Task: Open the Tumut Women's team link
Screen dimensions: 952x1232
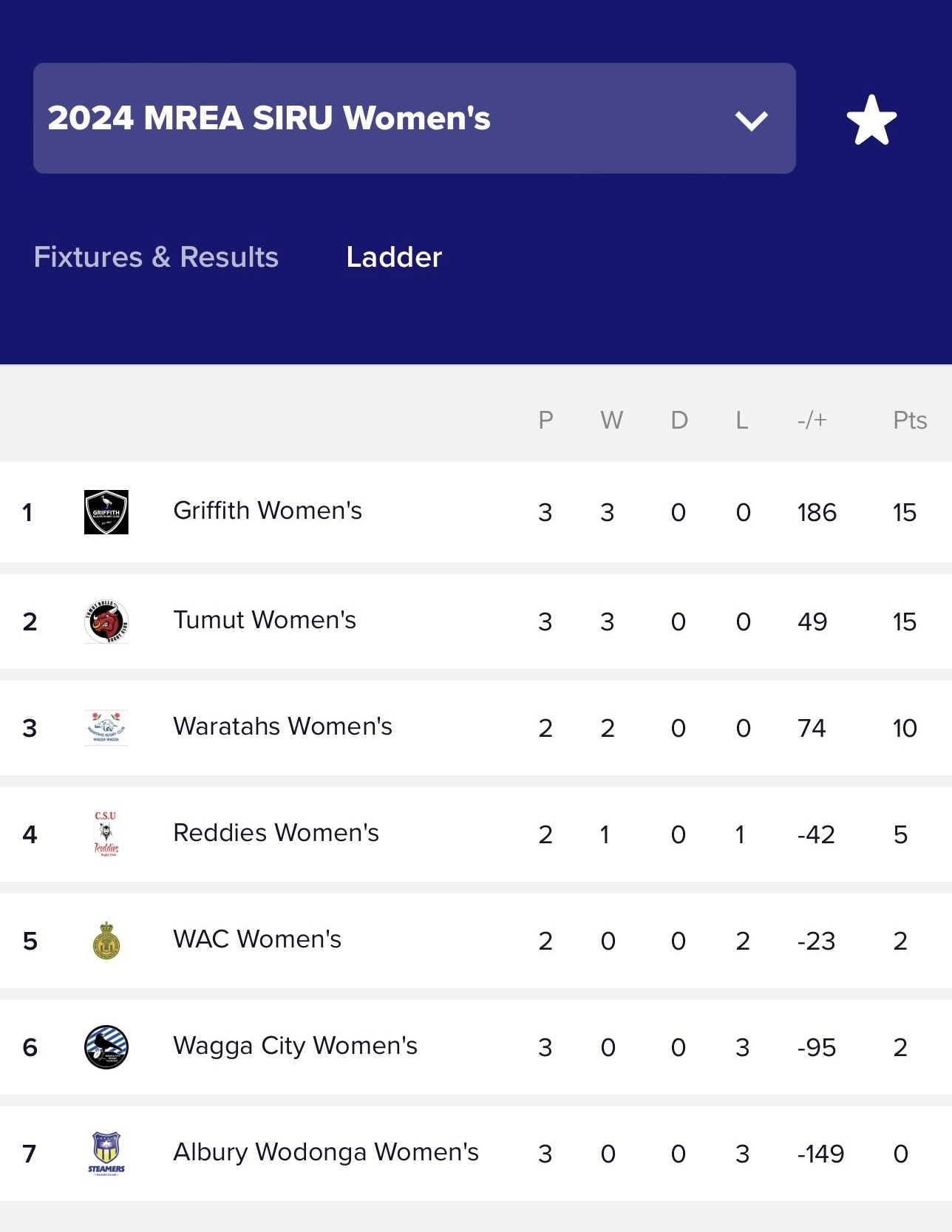Action: pyautogui.click(x=265, y=620)
